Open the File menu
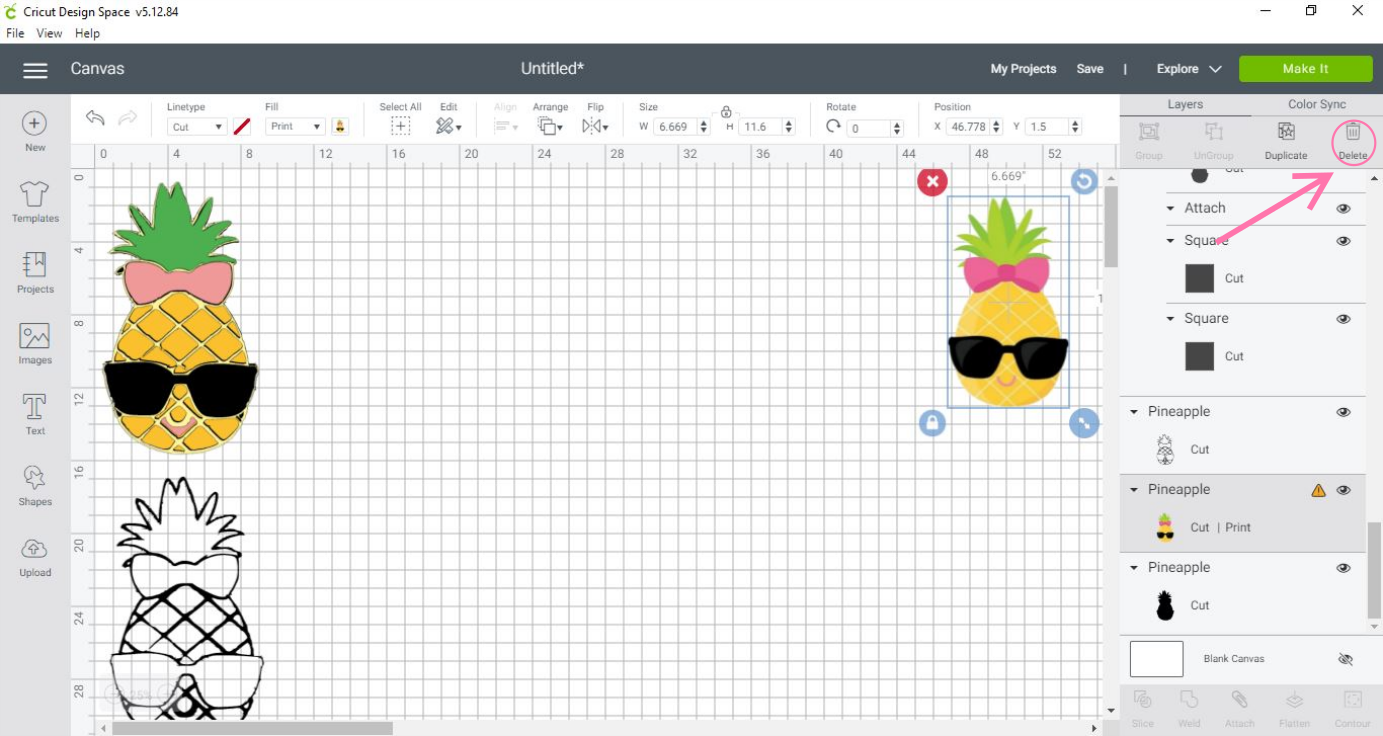This screenshot has width=1383, height=736. pyautogui.click(x=15, y=33)
